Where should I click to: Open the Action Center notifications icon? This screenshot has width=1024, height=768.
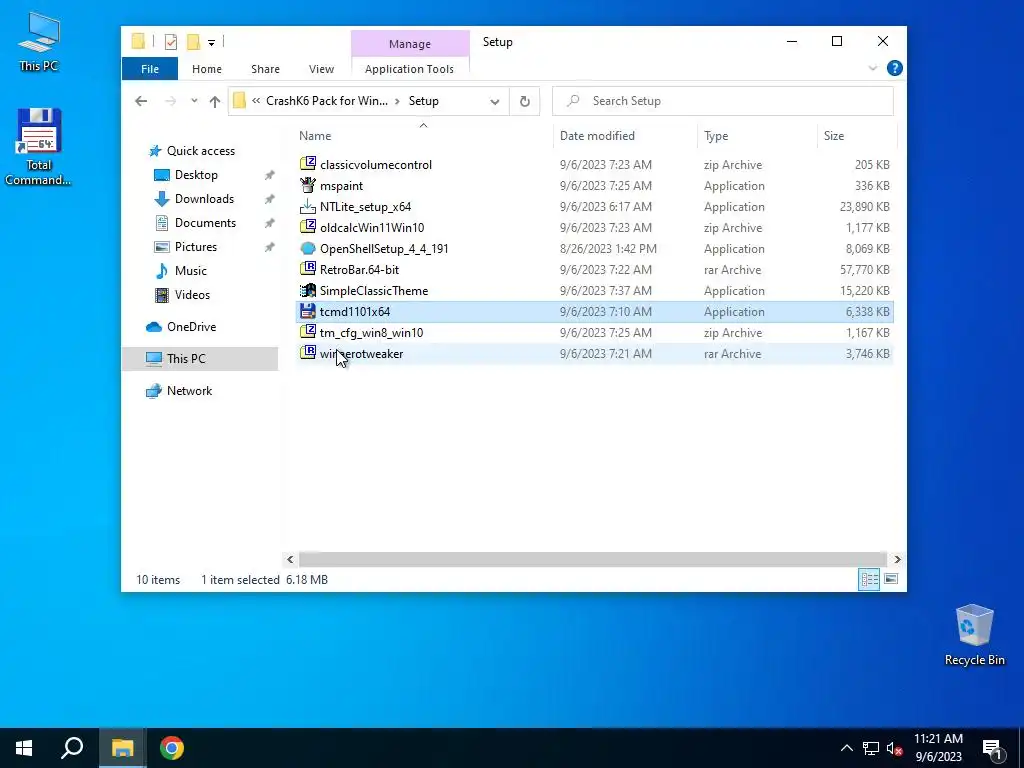tap(993, 748)
